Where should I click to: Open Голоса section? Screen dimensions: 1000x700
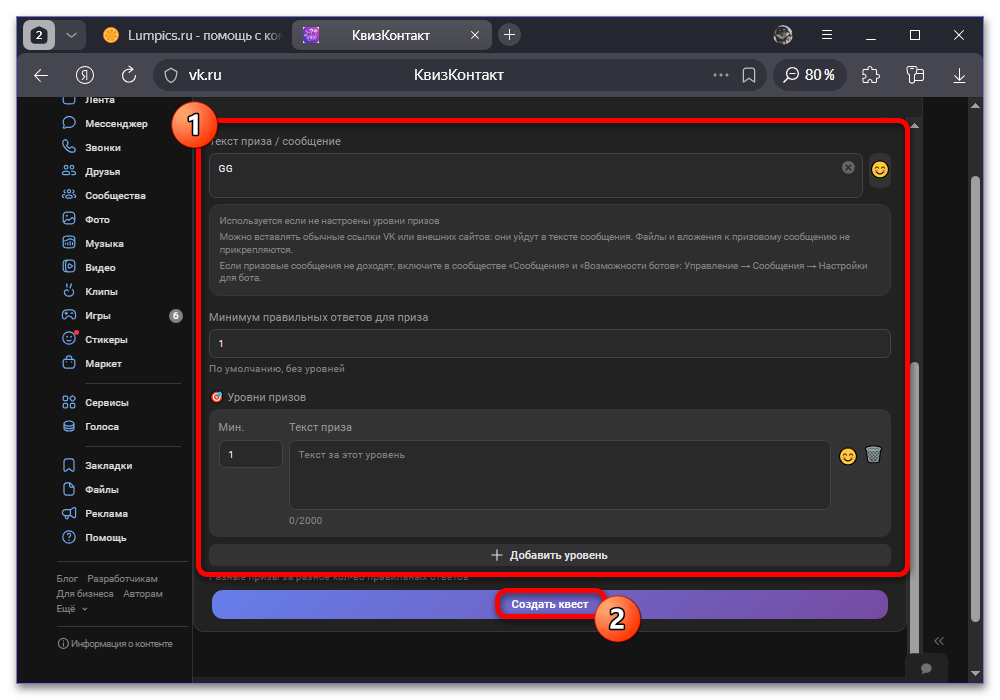pos(91,427)
